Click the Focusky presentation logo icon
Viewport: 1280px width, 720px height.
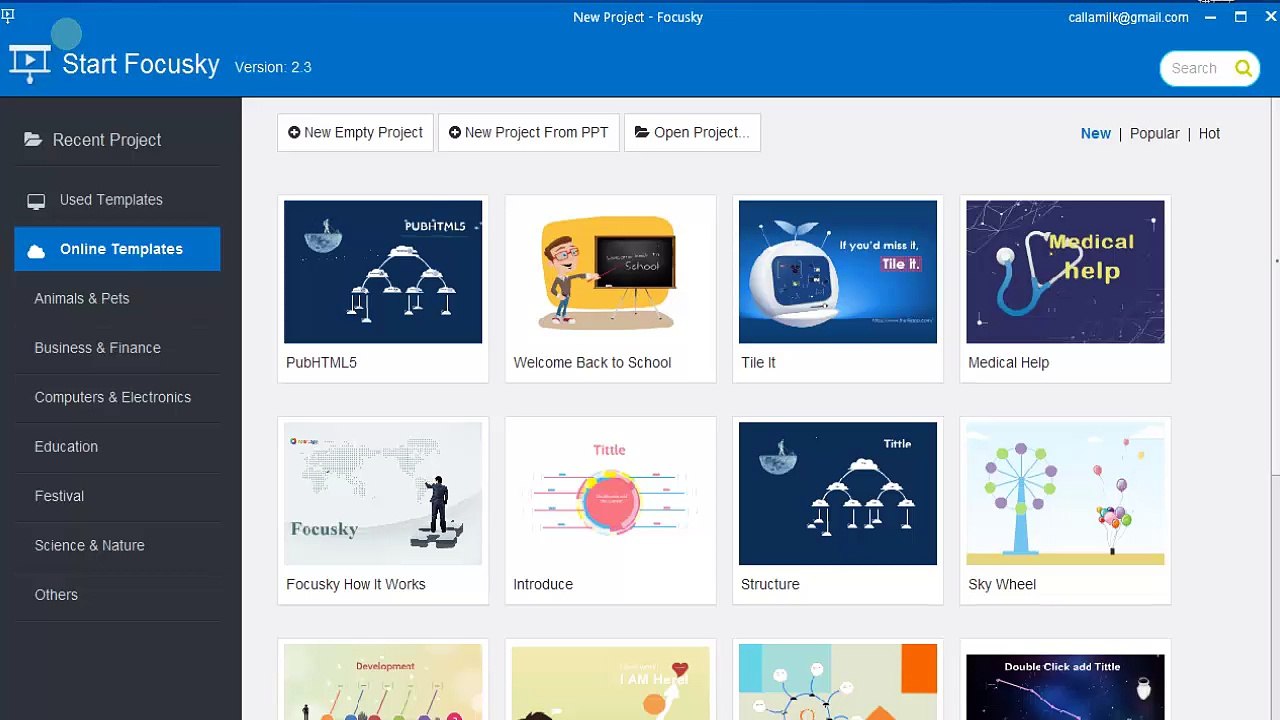(30, 64)
